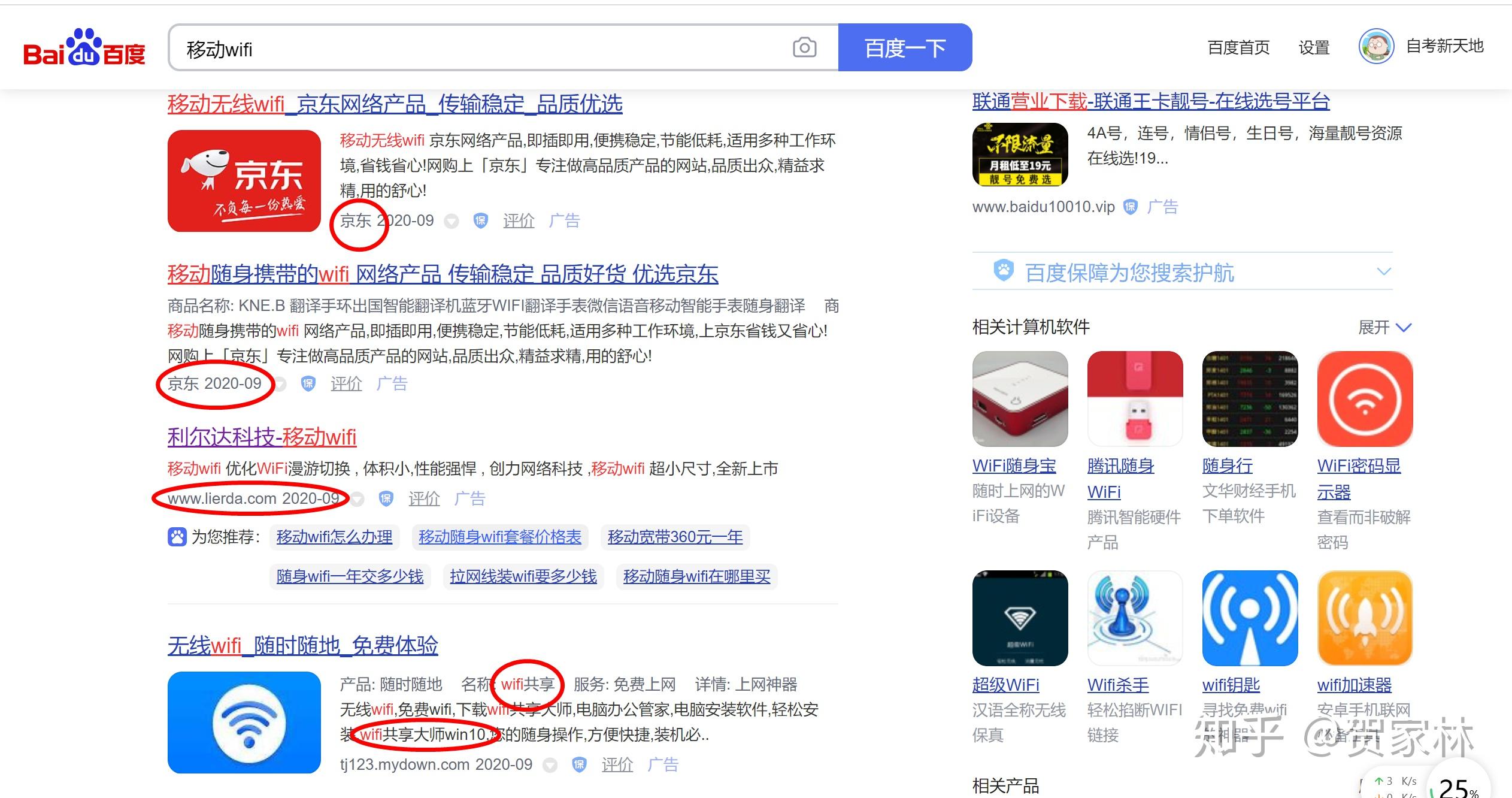
Task: Select suggestion 随身wifi一年交多少钱
Action: click(x=350, y=576)
